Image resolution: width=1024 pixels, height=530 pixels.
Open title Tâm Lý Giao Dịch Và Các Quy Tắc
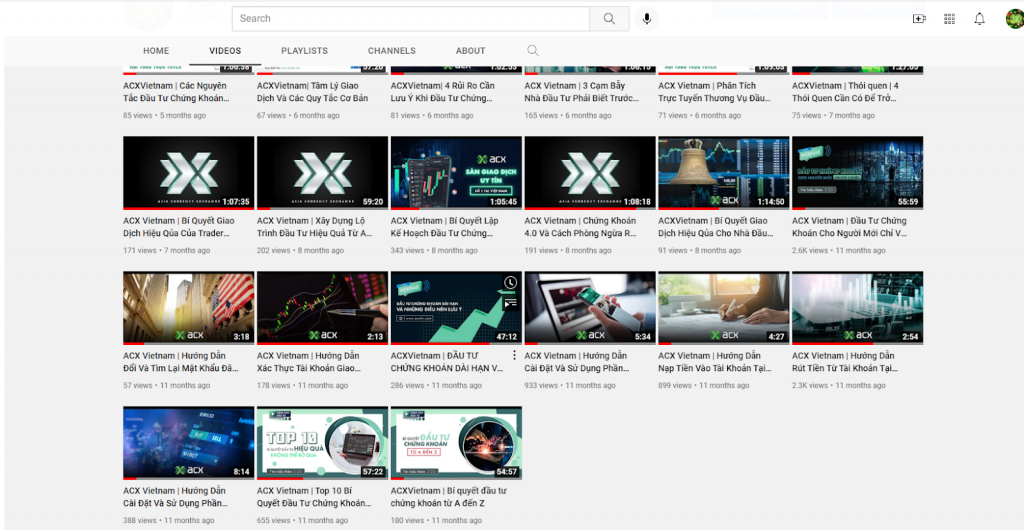click(x=312, y=92)
